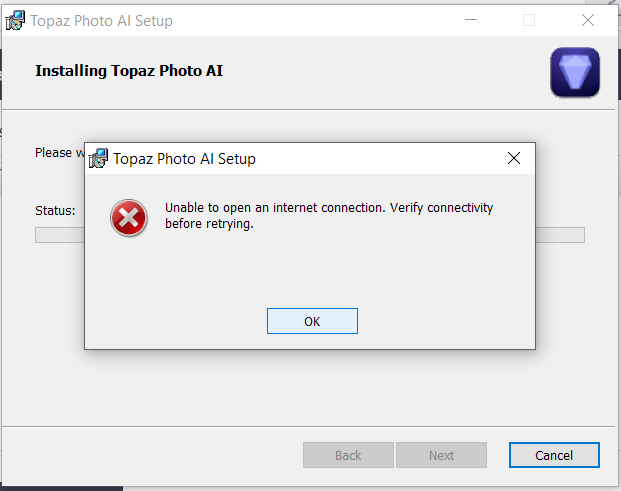Viewport: 621px width, 491px height.
Task: Click the main window's title text
Action: (x=101, y=21)
